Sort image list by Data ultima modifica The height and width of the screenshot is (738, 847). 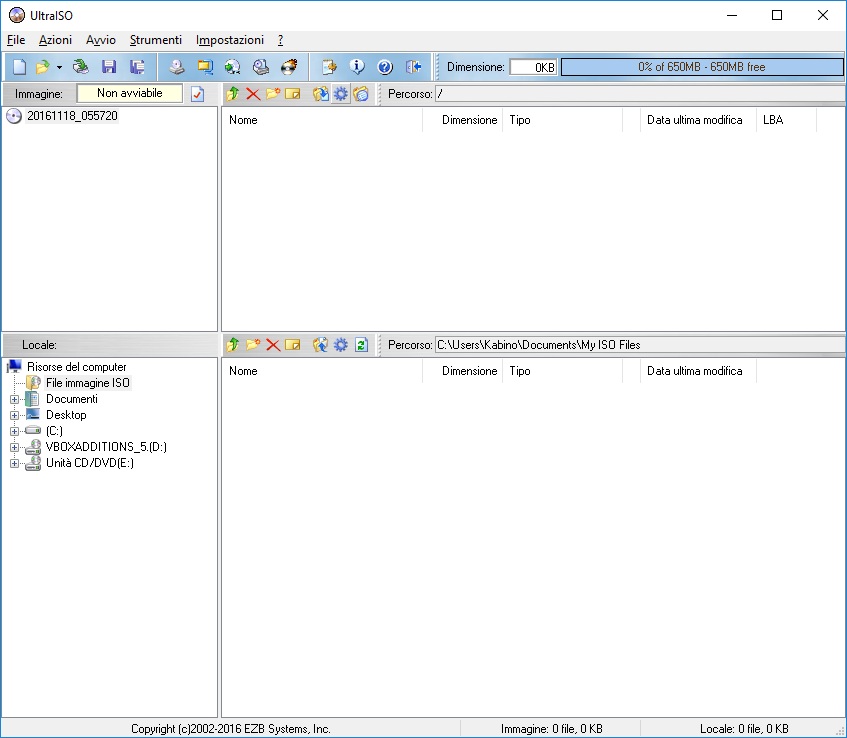coord(698,120)
